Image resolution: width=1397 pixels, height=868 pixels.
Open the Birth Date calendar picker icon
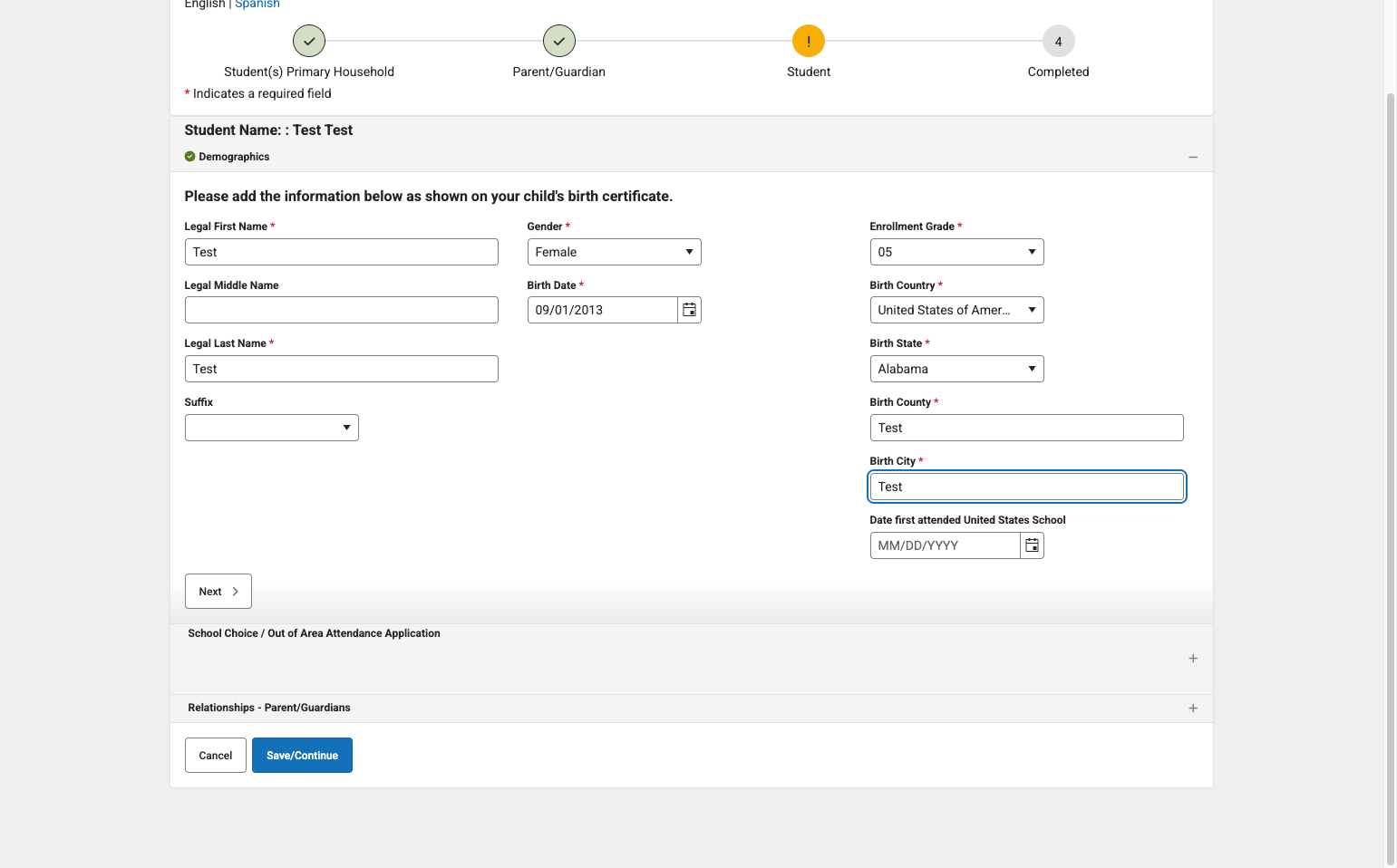[689, 310]
